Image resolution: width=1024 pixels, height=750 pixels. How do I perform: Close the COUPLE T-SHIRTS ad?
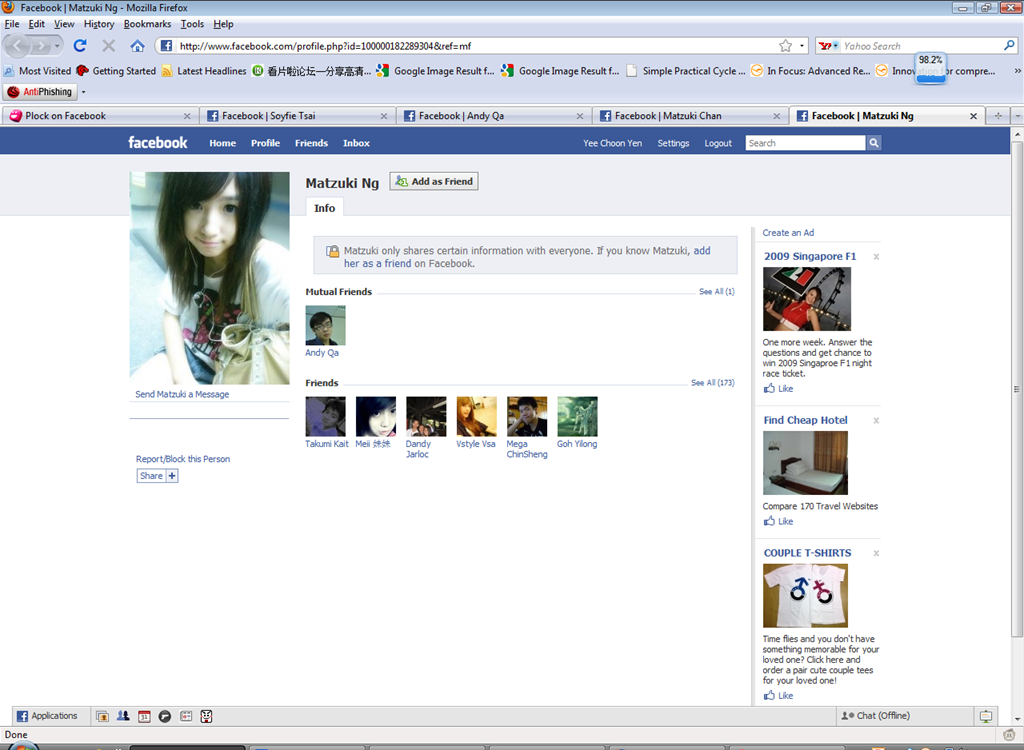pos(876,553)
